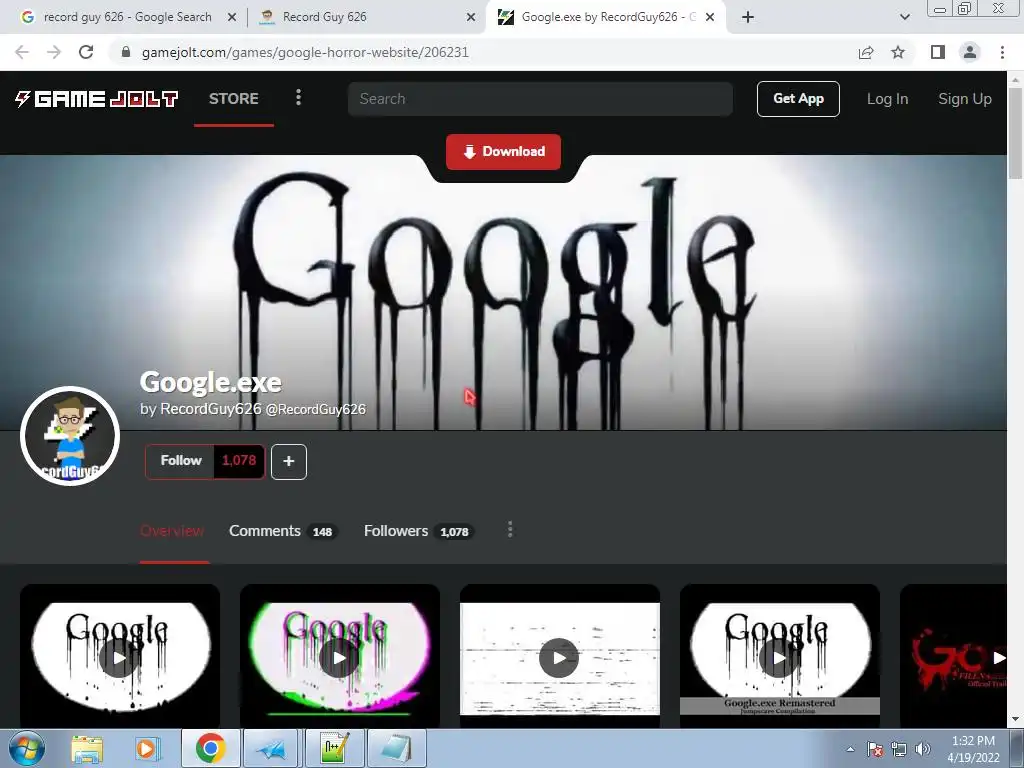
Task: Switch to the Followers tab
Action: [x=418, y=531]
